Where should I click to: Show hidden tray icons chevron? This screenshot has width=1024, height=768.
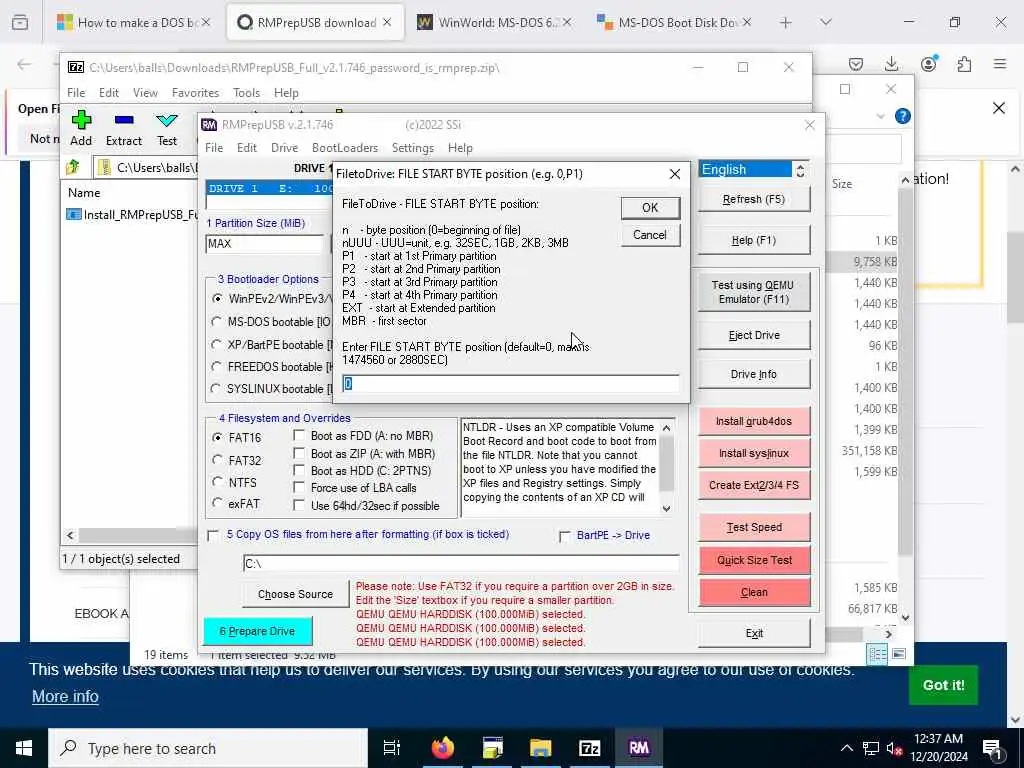(x=846, y=748)
